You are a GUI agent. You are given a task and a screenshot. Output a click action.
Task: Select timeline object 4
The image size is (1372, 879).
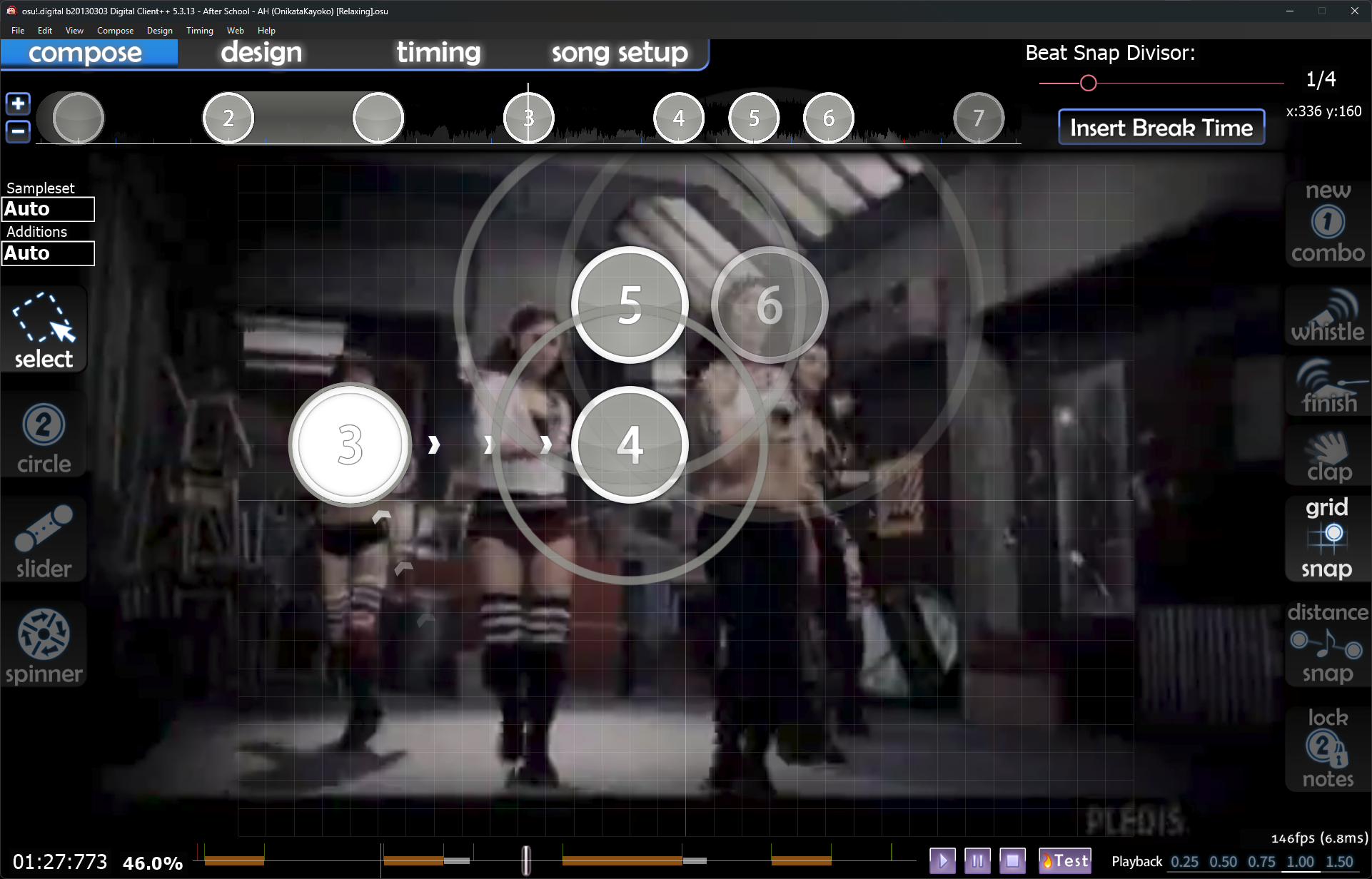click(x=679, y=118)
